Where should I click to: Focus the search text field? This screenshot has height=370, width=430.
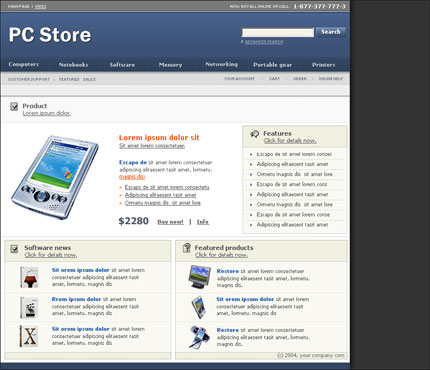click(x=278, y=32)
